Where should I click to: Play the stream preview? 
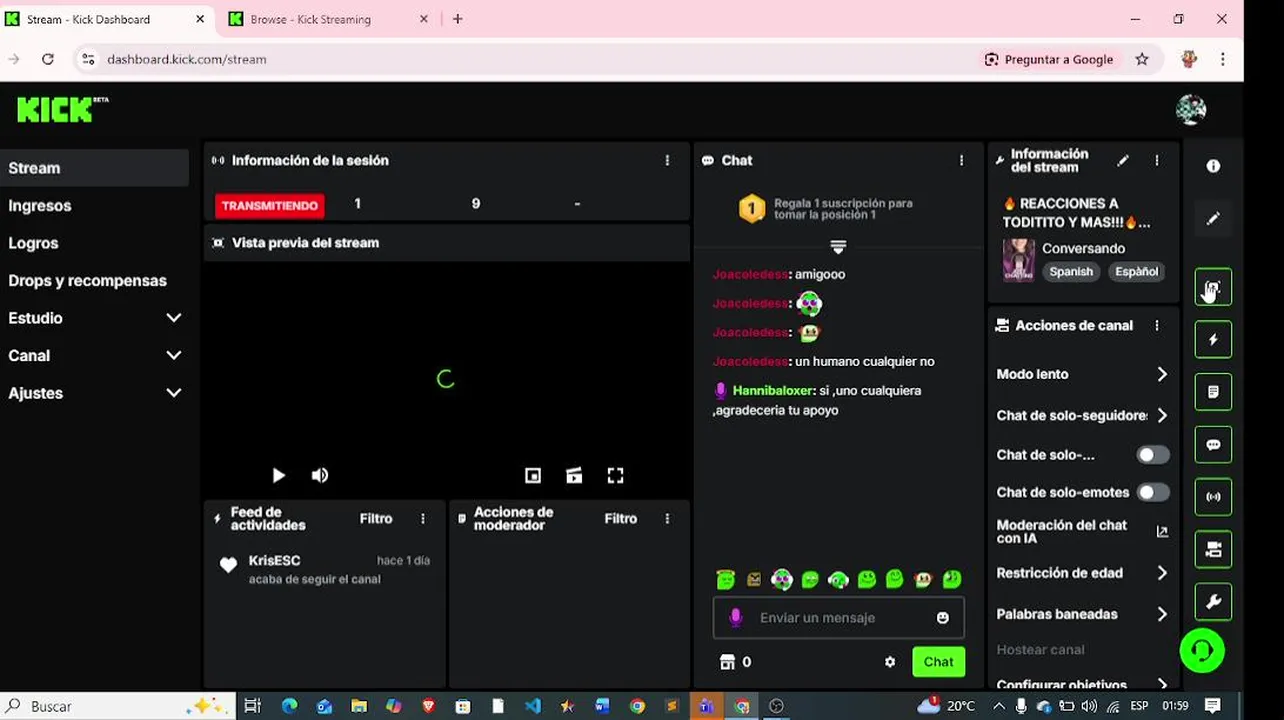[278, 476]
